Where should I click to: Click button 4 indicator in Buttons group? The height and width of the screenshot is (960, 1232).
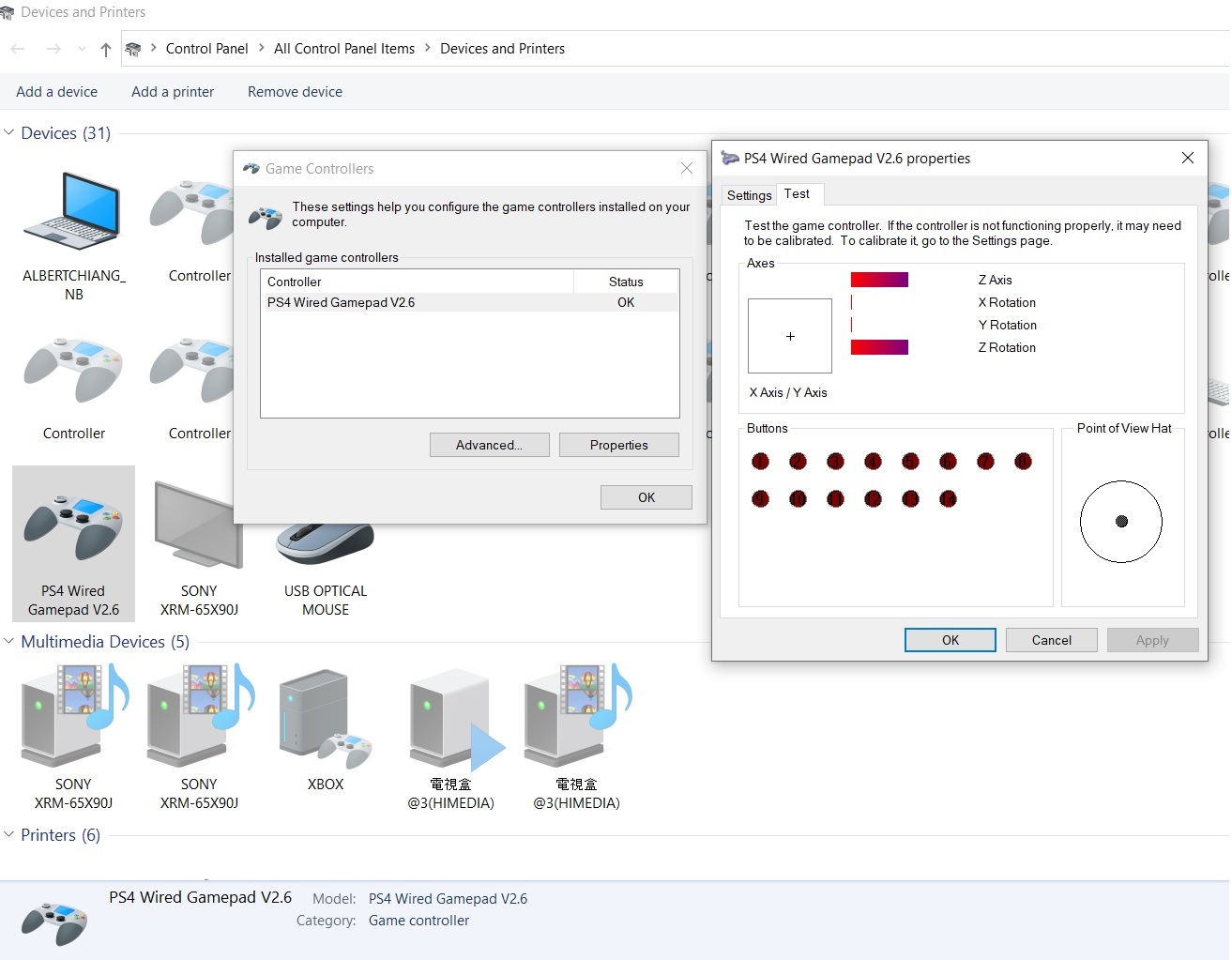point(873,461)
